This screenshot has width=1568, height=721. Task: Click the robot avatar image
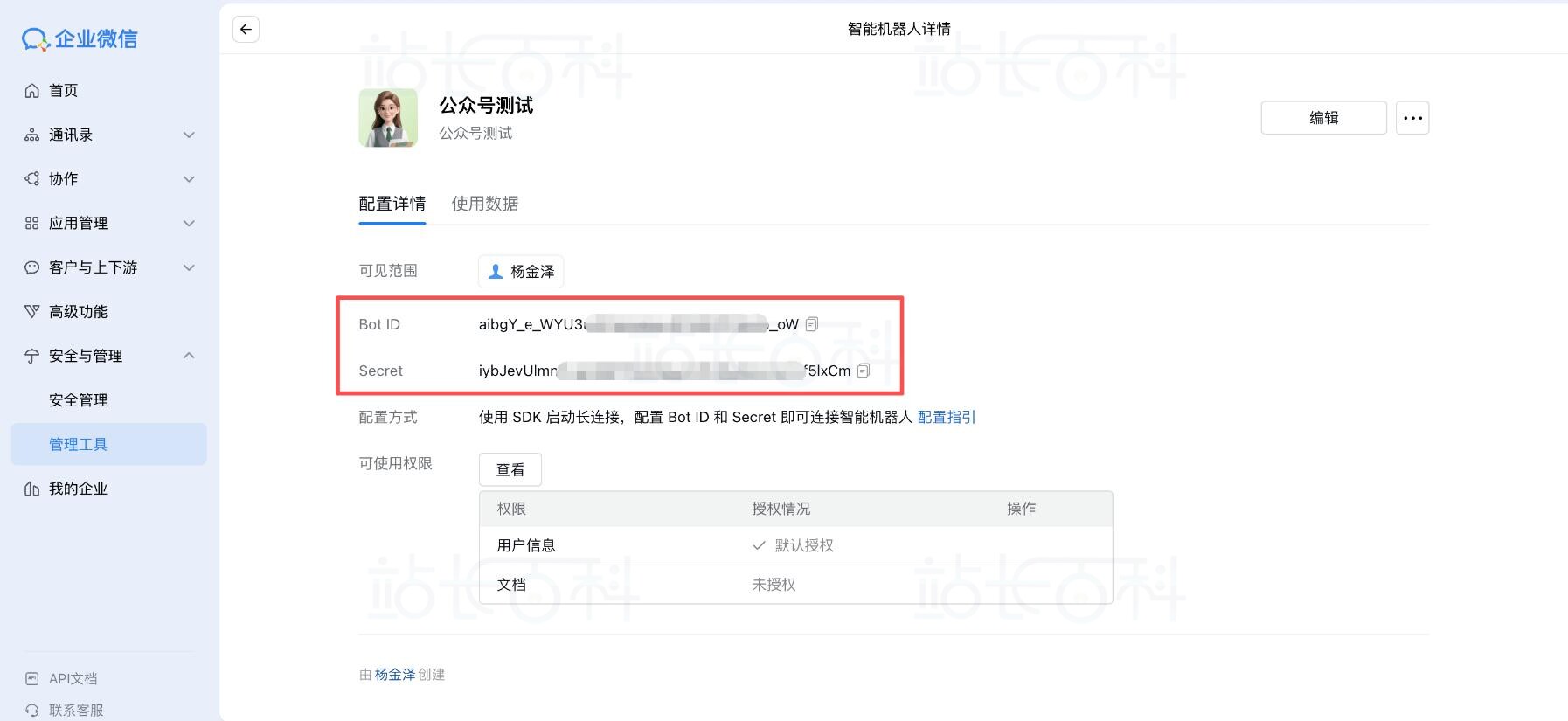pyautogui.click(x=388, y=118)
